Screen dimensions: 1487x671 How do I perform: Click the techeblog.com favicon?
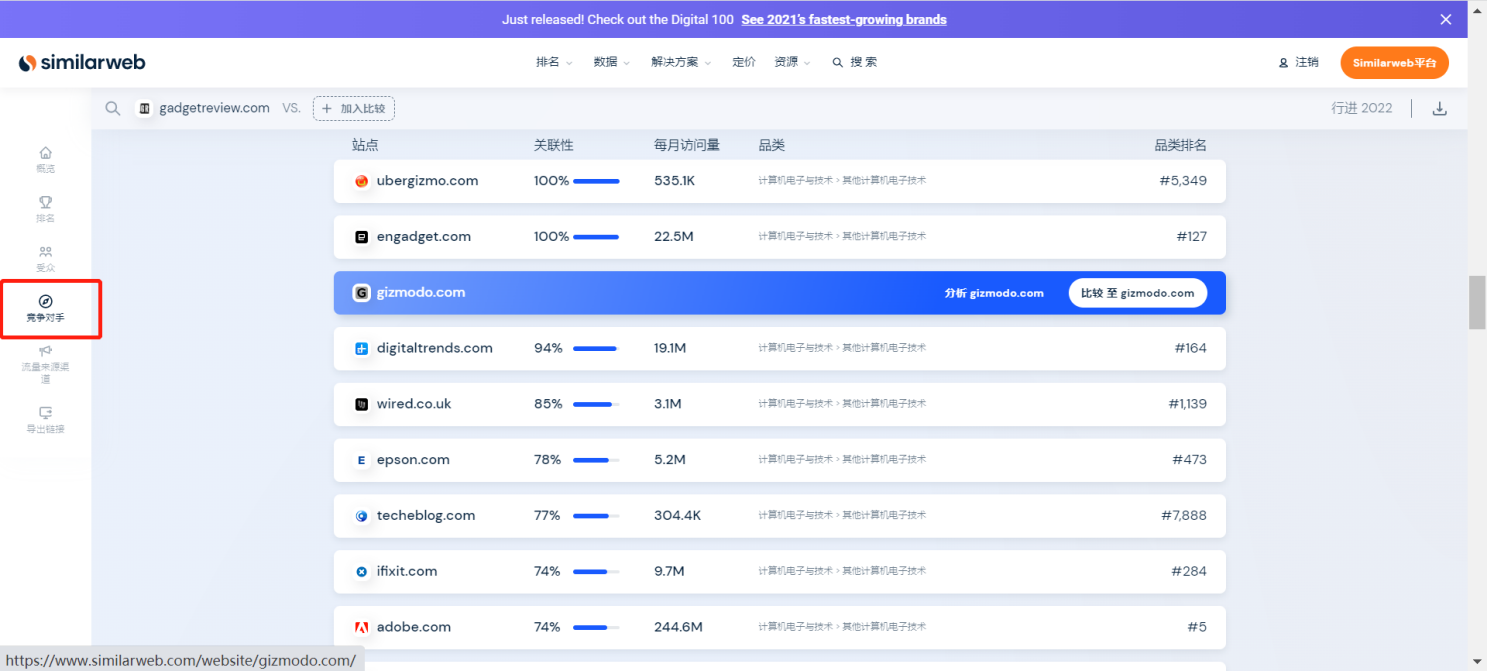[x=362, y=516]
